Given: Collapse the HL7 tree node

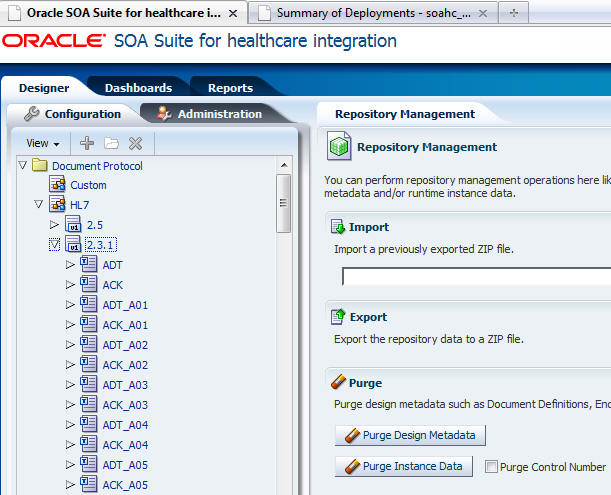Looking at the screenshot, I should coord(38,204).
